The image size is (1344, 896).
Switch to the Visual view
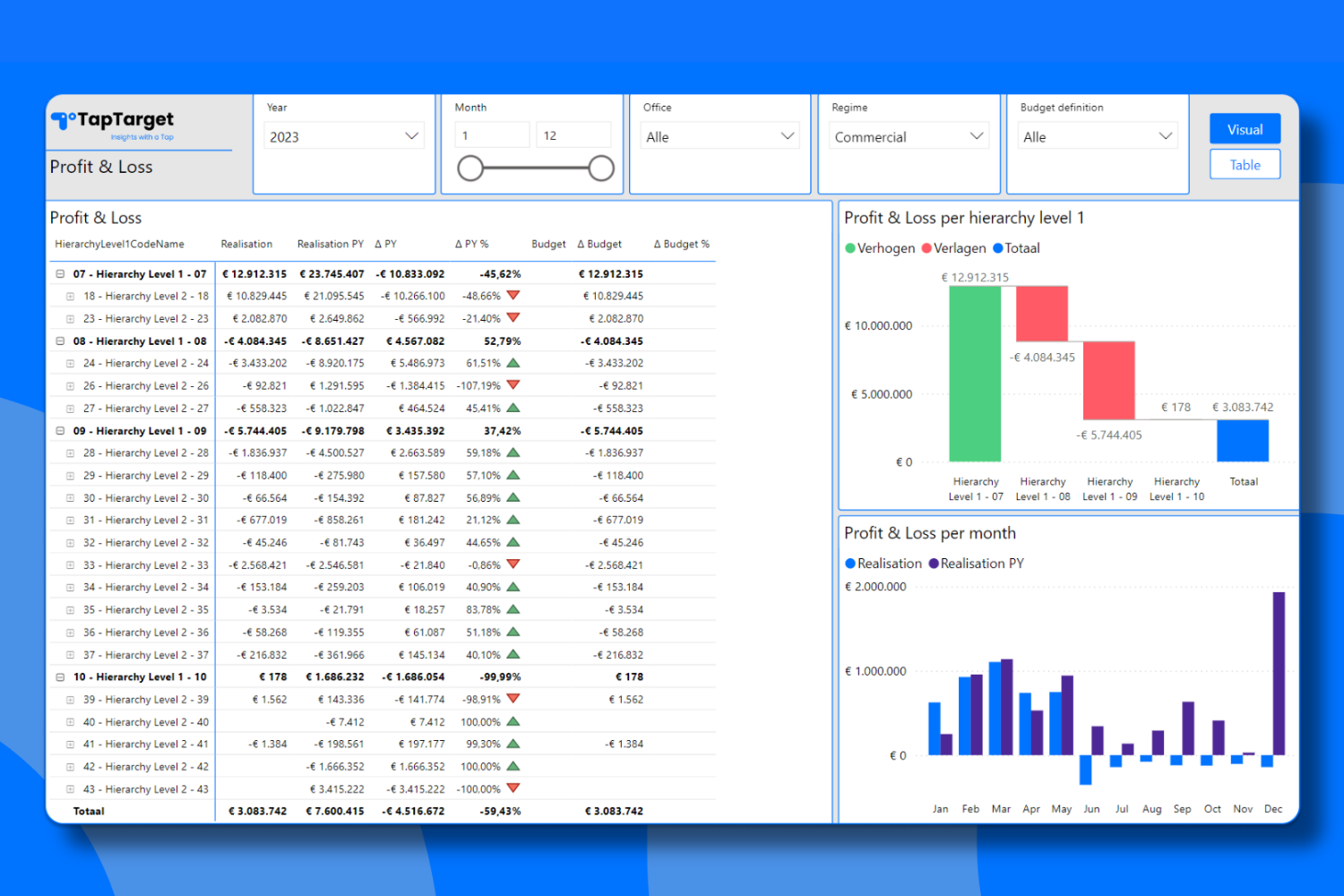point(1245,129)
